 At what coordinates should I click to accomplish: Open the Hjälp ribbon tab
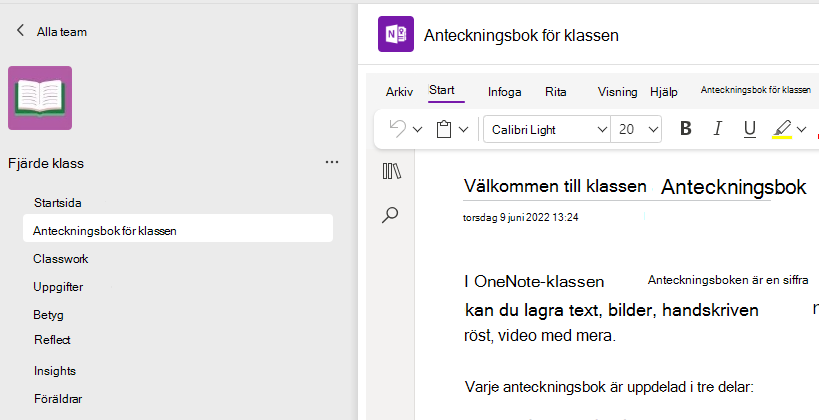[664, 92]
